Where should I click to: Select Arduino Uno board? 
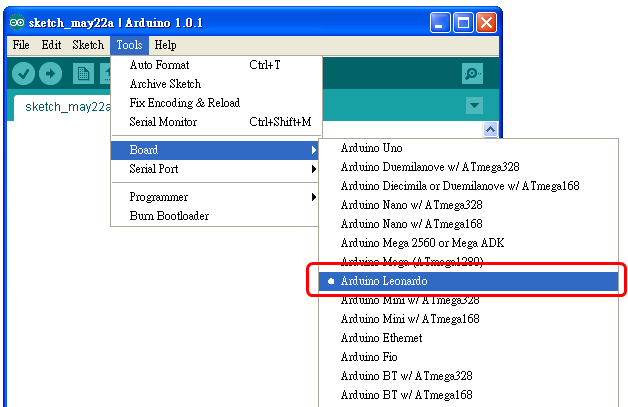click(469, 148)
